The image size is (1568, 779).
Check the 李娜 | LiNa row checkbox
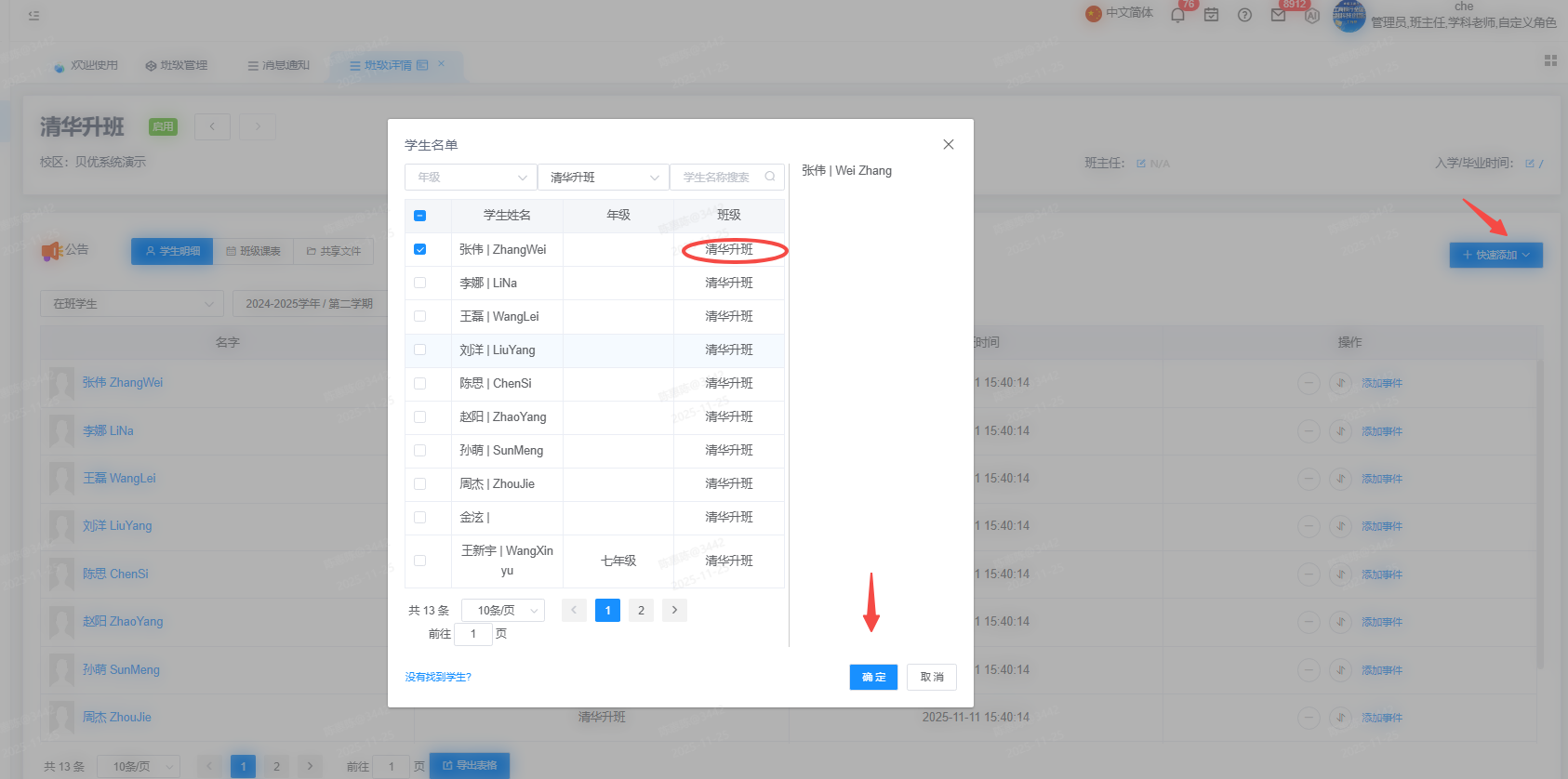pyautogui.click(x=419, y=283)
